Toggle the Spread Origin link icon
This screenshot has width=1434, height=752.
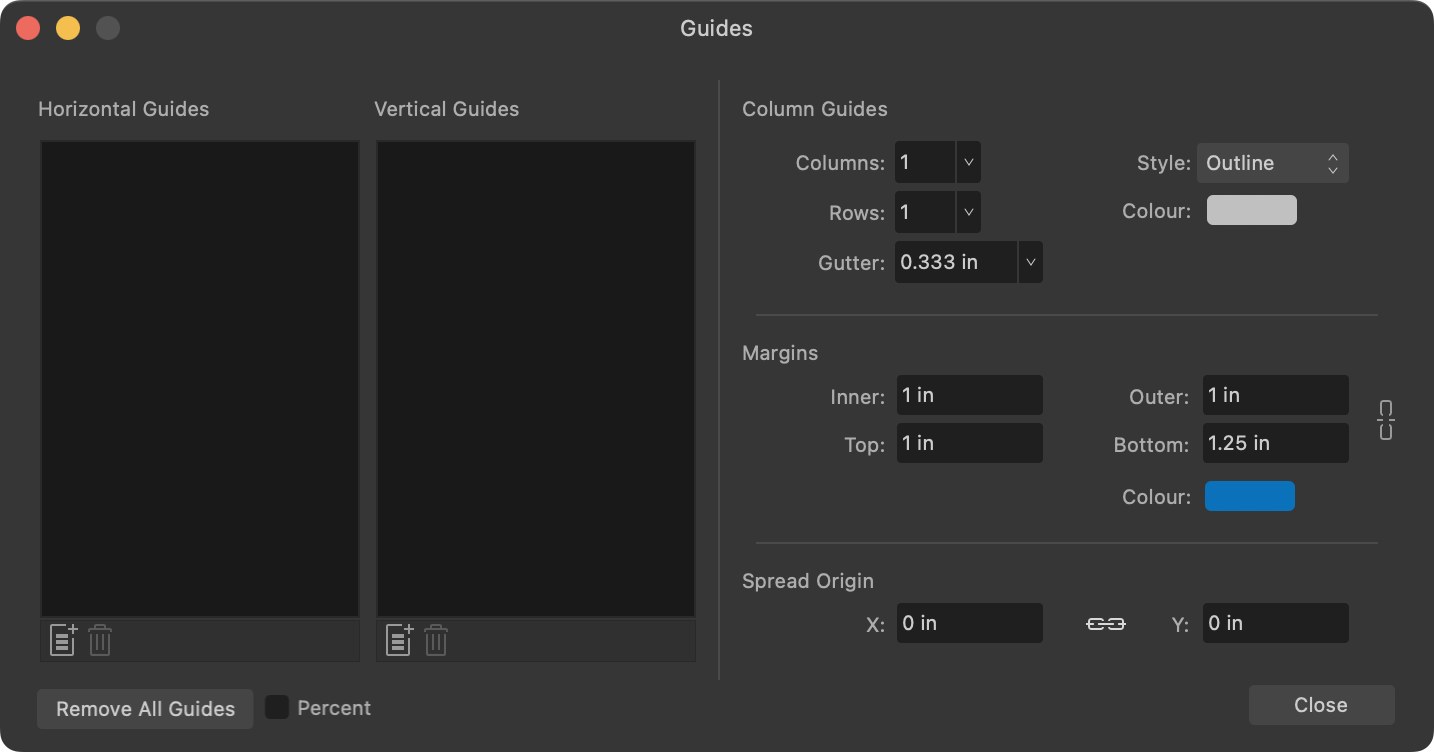[x=1106, y=622]
